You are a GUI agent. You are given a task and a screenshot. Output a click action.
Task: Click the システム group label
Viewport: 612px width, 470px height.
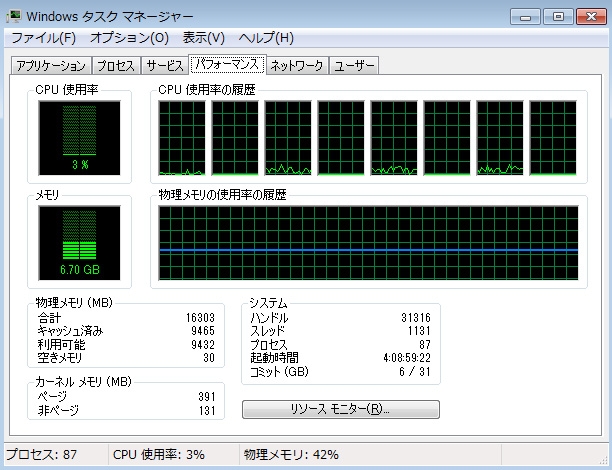coord(269,303)
